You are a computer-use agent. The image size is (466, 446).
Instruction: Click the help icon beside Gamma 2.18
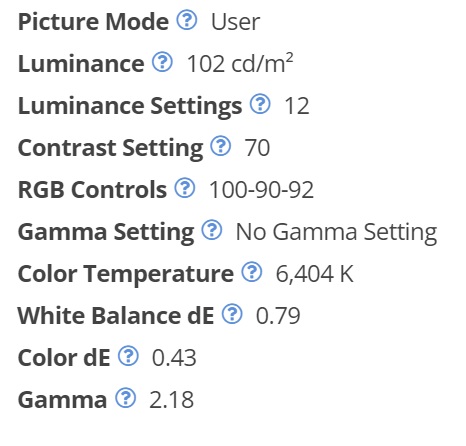coord(125,398)
